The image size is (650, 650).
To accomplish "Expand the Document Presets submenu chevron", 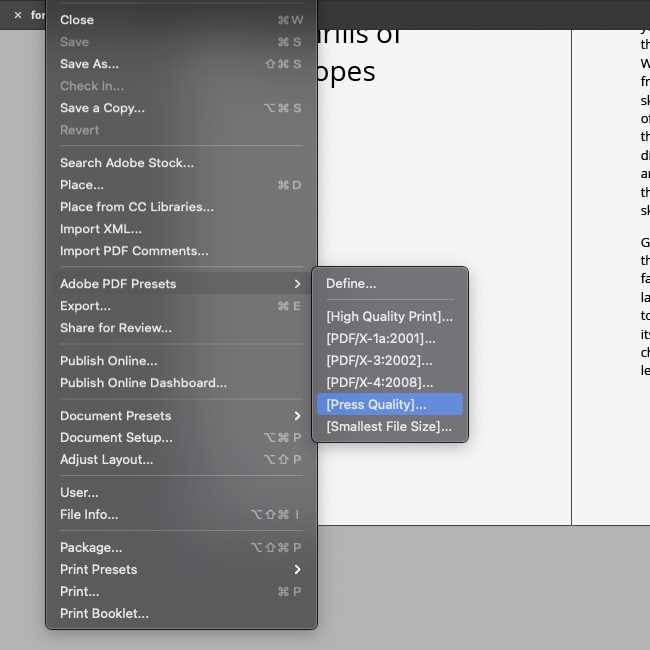I will [x=297, y=416].
